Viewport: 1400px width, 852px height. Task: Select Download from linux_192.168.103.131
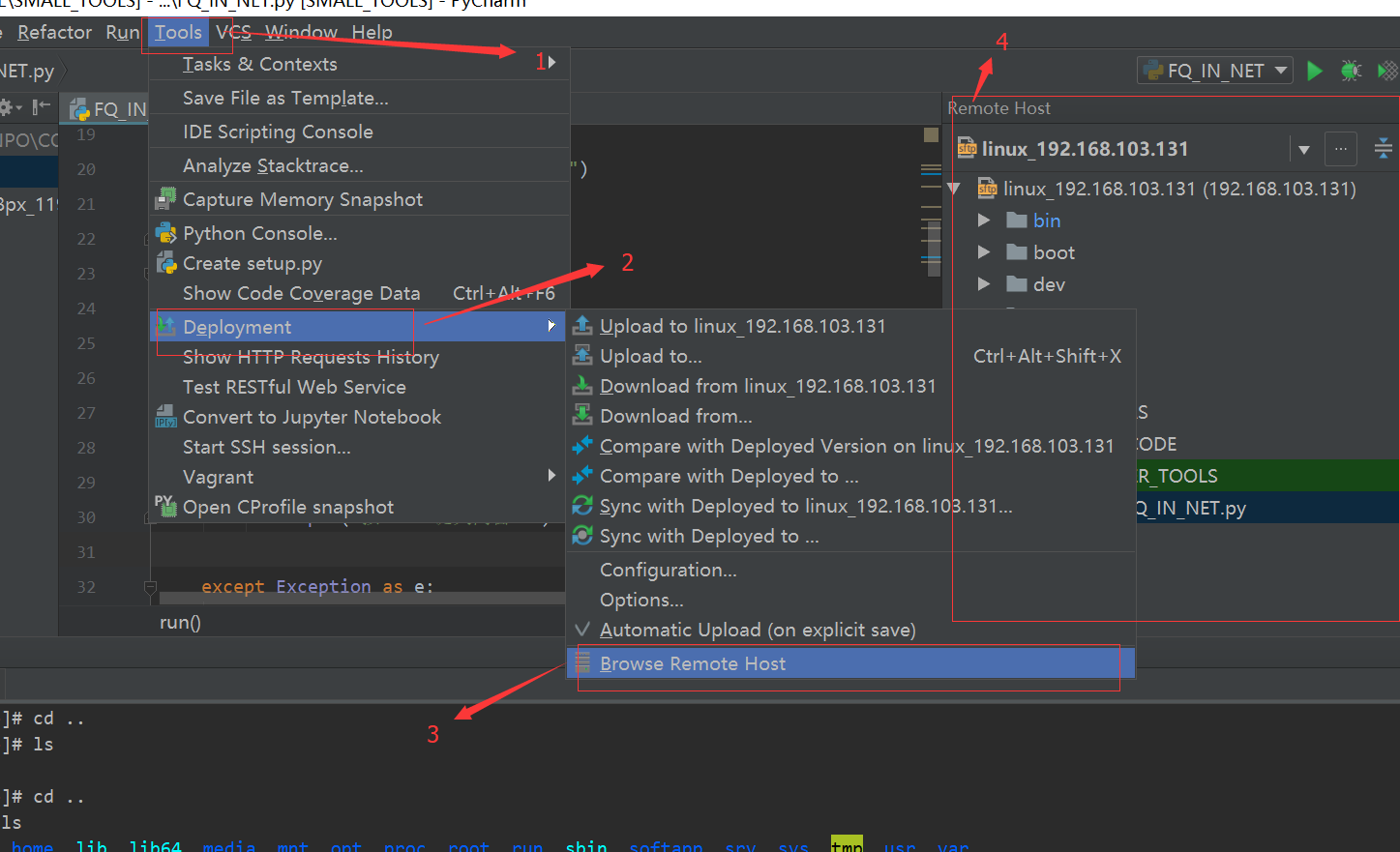tap(767, 386)
